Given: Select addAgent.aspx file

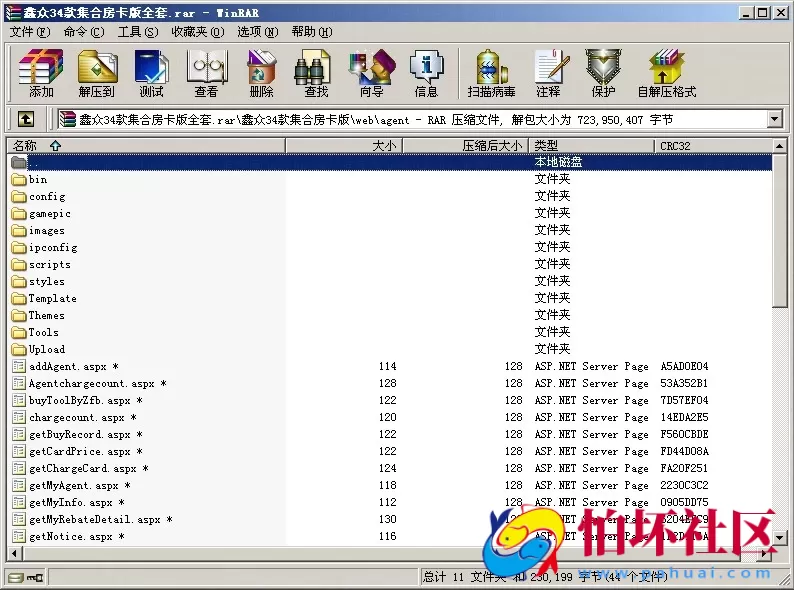Looking at the screenshot, I should tap(65, 367).
